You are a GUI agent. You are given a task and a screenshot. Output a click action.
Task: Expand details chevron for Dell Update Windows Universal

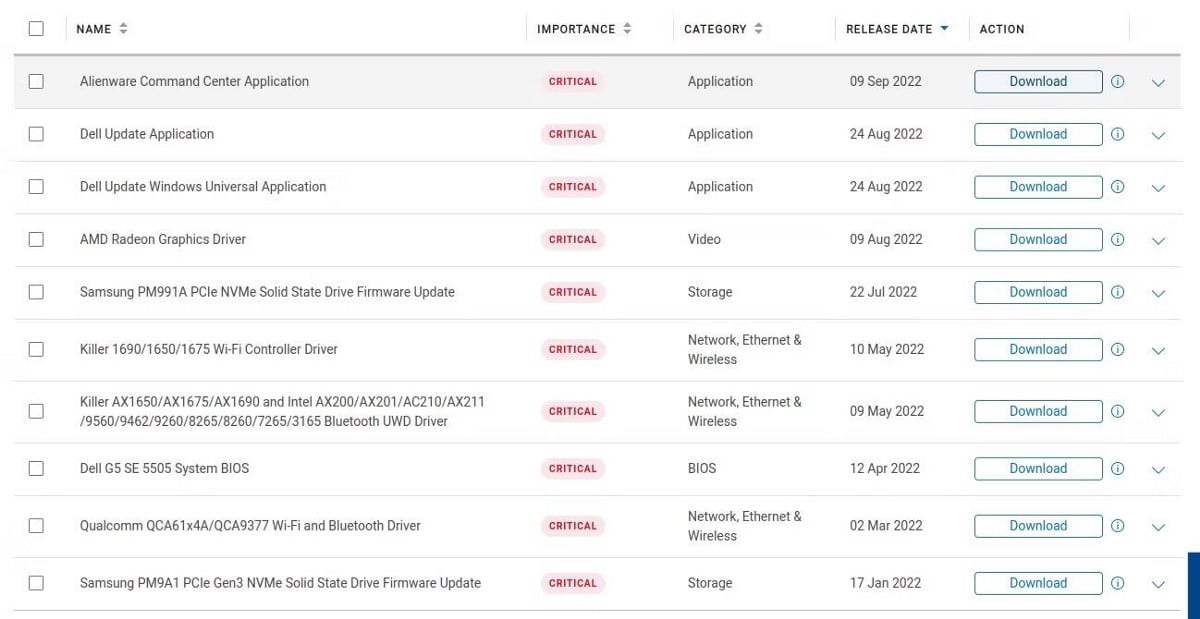click(x=1158, y=188)
